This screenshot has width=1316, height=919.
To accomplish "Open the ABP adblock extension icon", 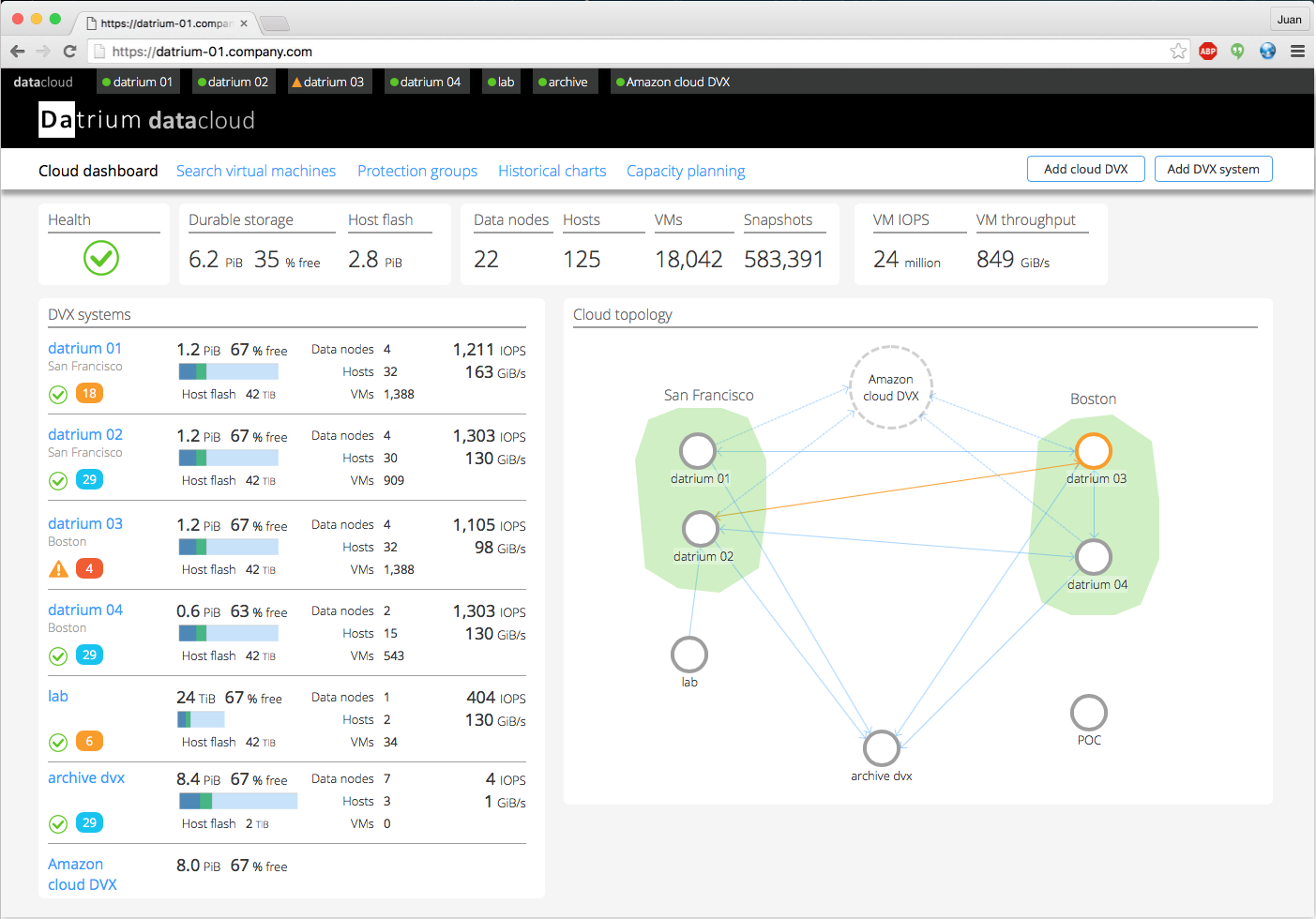I will [1208, 52].
